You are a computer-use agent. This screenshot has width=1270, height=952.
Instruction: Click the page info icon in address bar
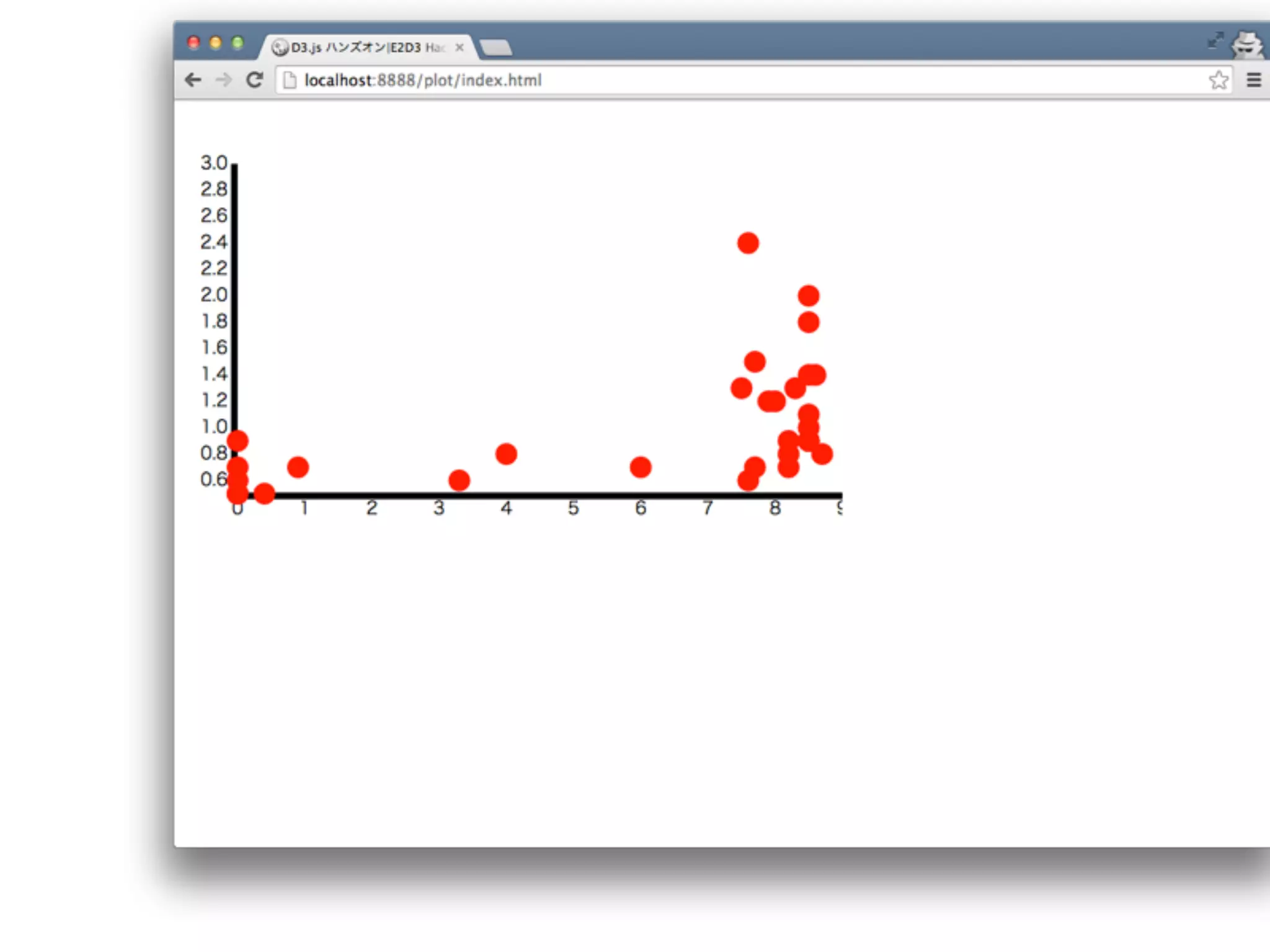tap(290, 80)
